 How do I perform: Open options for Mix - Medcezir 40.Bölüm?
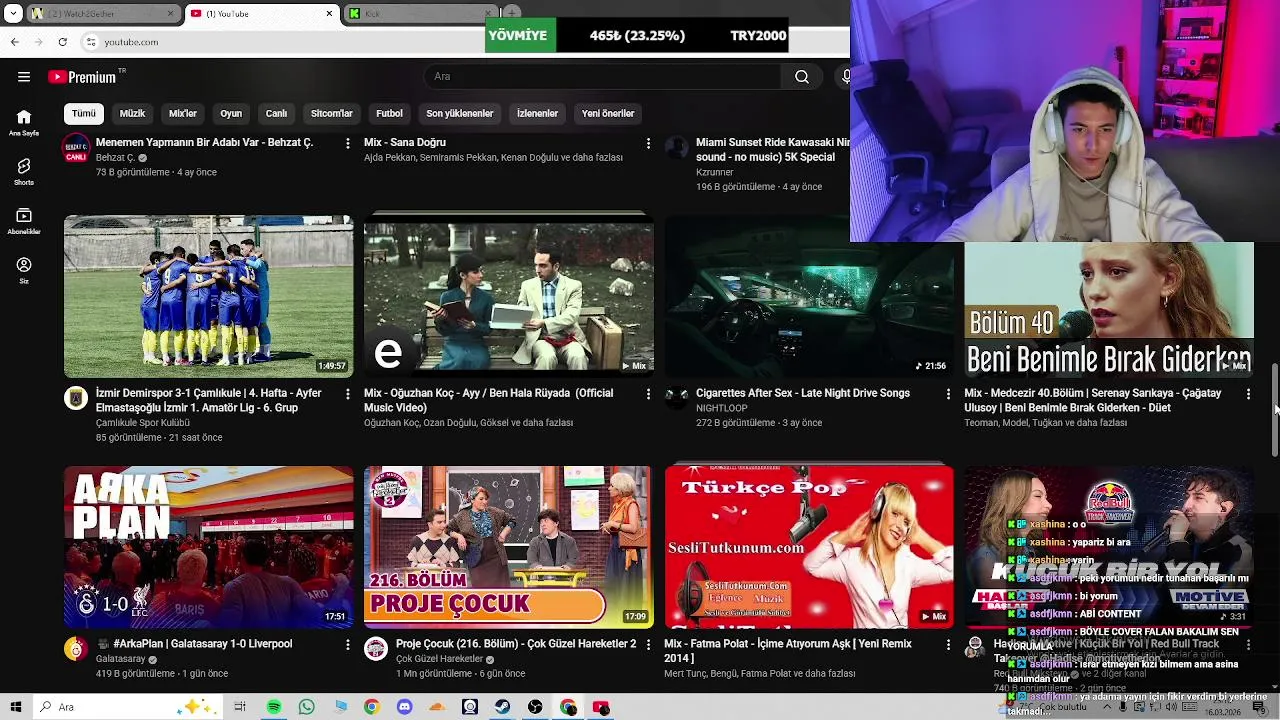click(1248, 394)
